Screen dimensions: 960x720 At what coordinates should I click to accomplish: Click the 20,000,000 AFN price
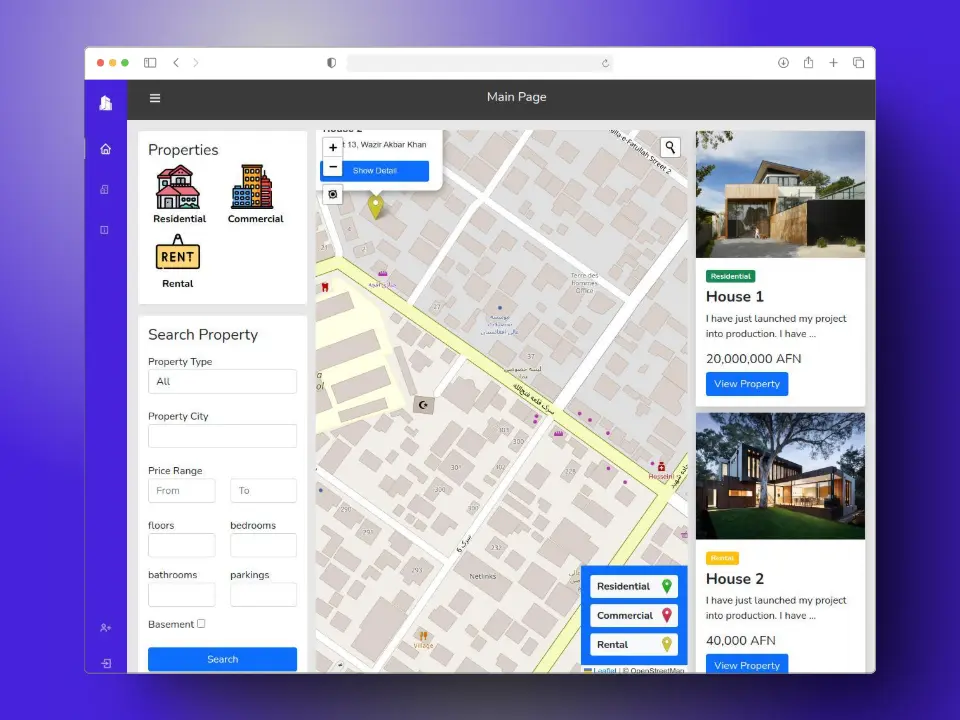(754, 359)
